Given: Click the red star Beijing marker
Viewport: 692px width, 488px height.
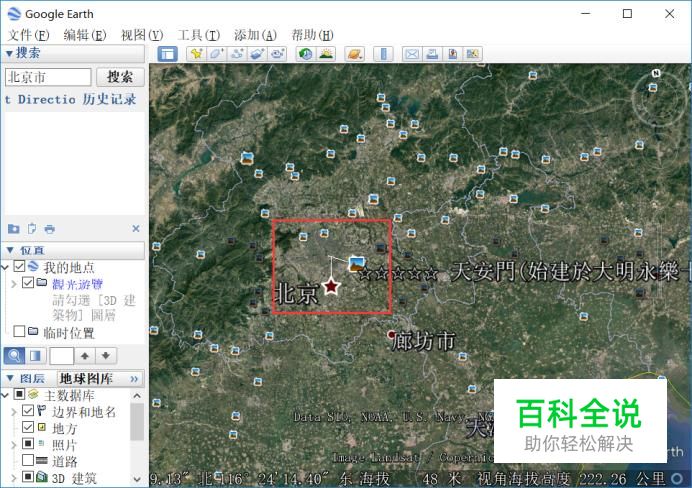Looking at the screenshot, I should click(x=331, y=286).
